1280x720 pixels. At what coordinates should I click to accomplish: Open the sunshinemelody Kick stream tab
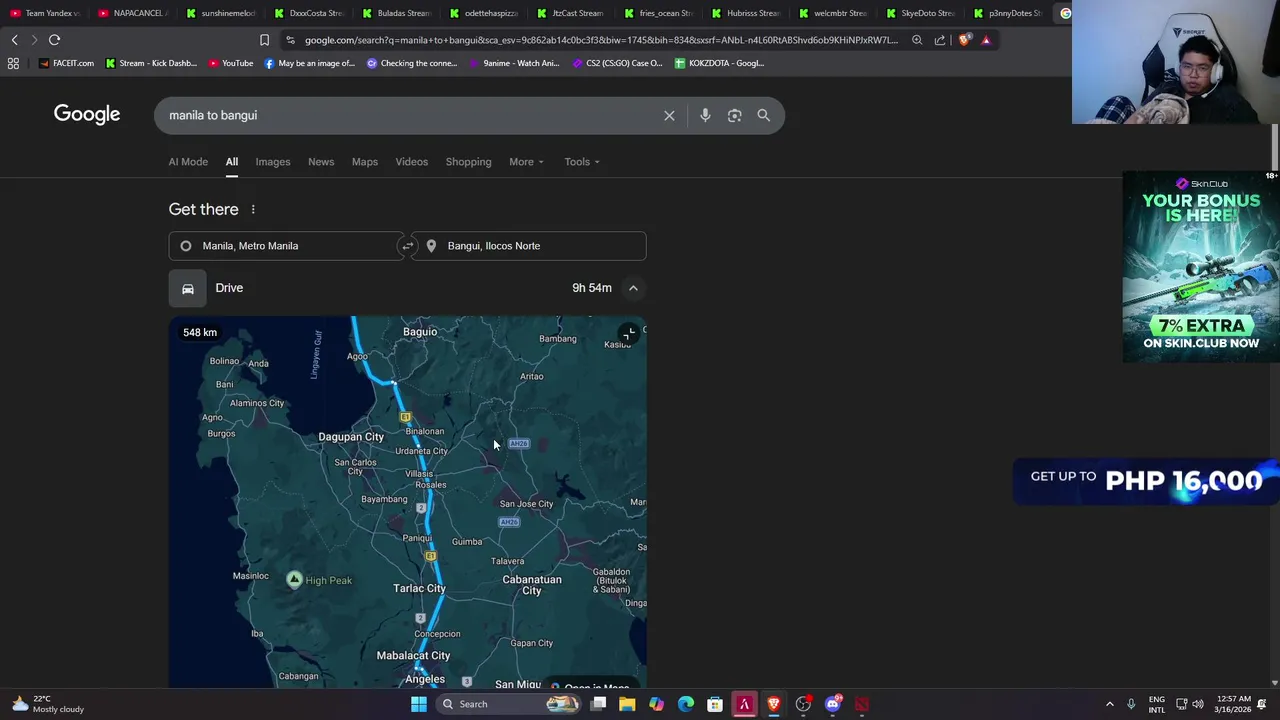[220, 13]
